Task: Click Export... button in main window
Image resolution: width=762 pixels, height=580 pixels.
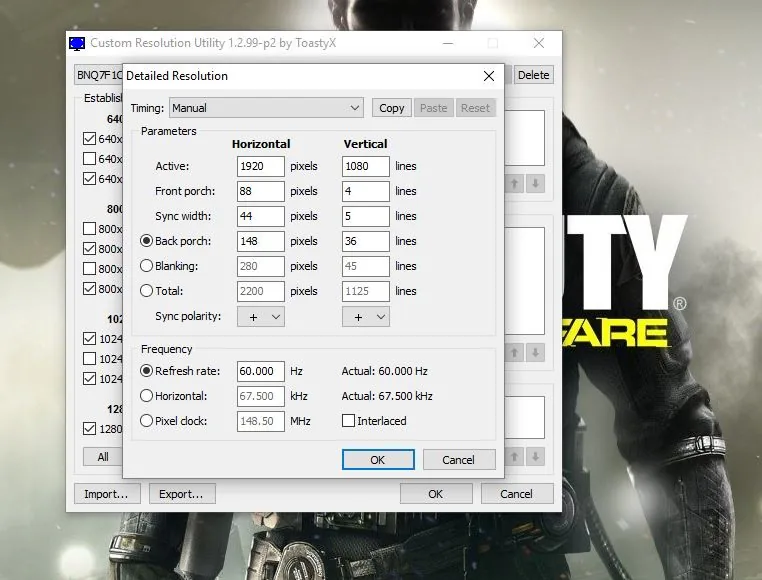Action: click(x=182, y=494)
